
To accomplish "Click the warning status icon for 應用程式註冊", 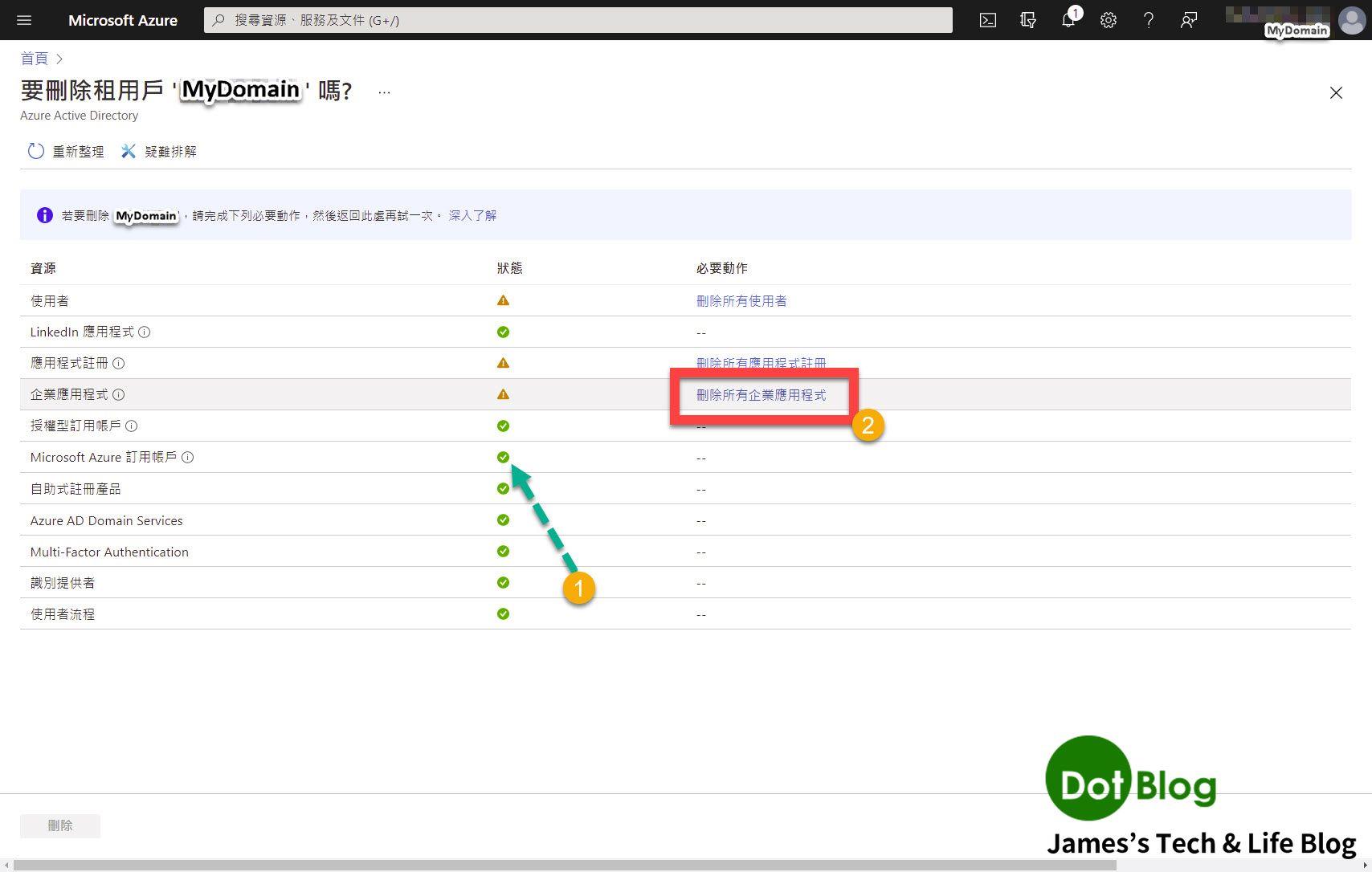I will pos(503,363).
